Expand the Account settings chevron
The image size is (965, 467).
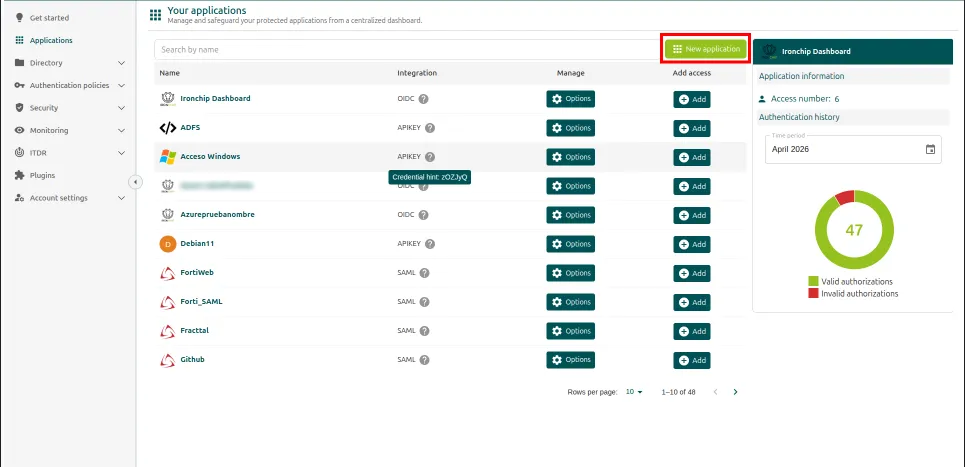coord(121,198)
